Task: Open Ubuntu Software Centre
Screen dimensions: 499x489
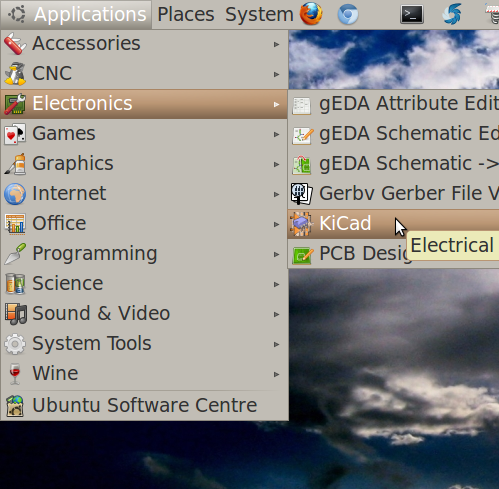Action: 144,405
